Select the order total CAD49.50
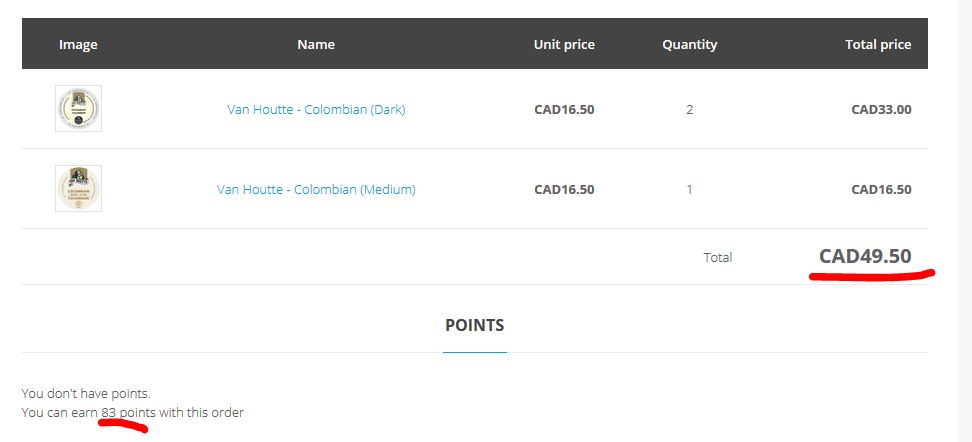The image size is (972, 442). (865, 256)
